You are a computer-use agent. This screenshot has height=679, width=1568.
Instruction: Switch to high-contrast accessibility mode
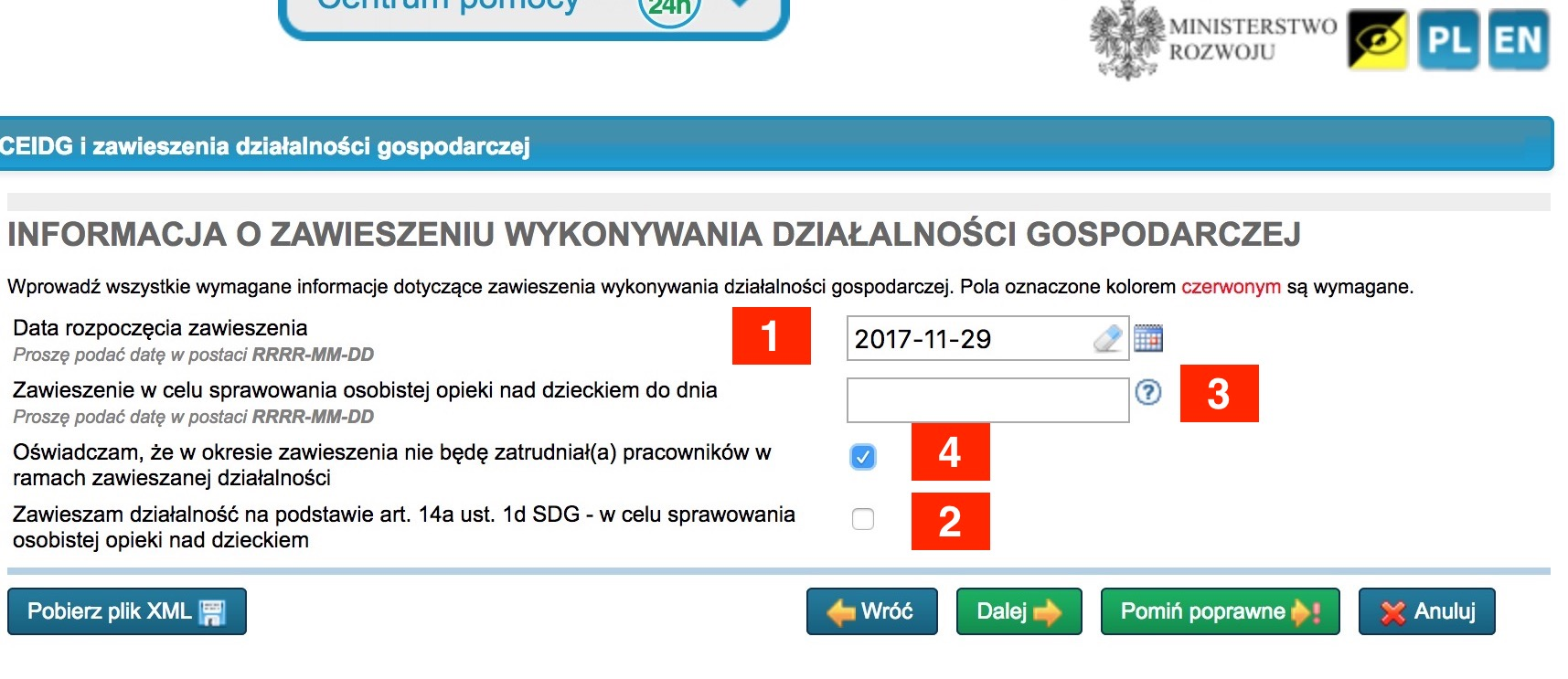[x=1377, y=40]
